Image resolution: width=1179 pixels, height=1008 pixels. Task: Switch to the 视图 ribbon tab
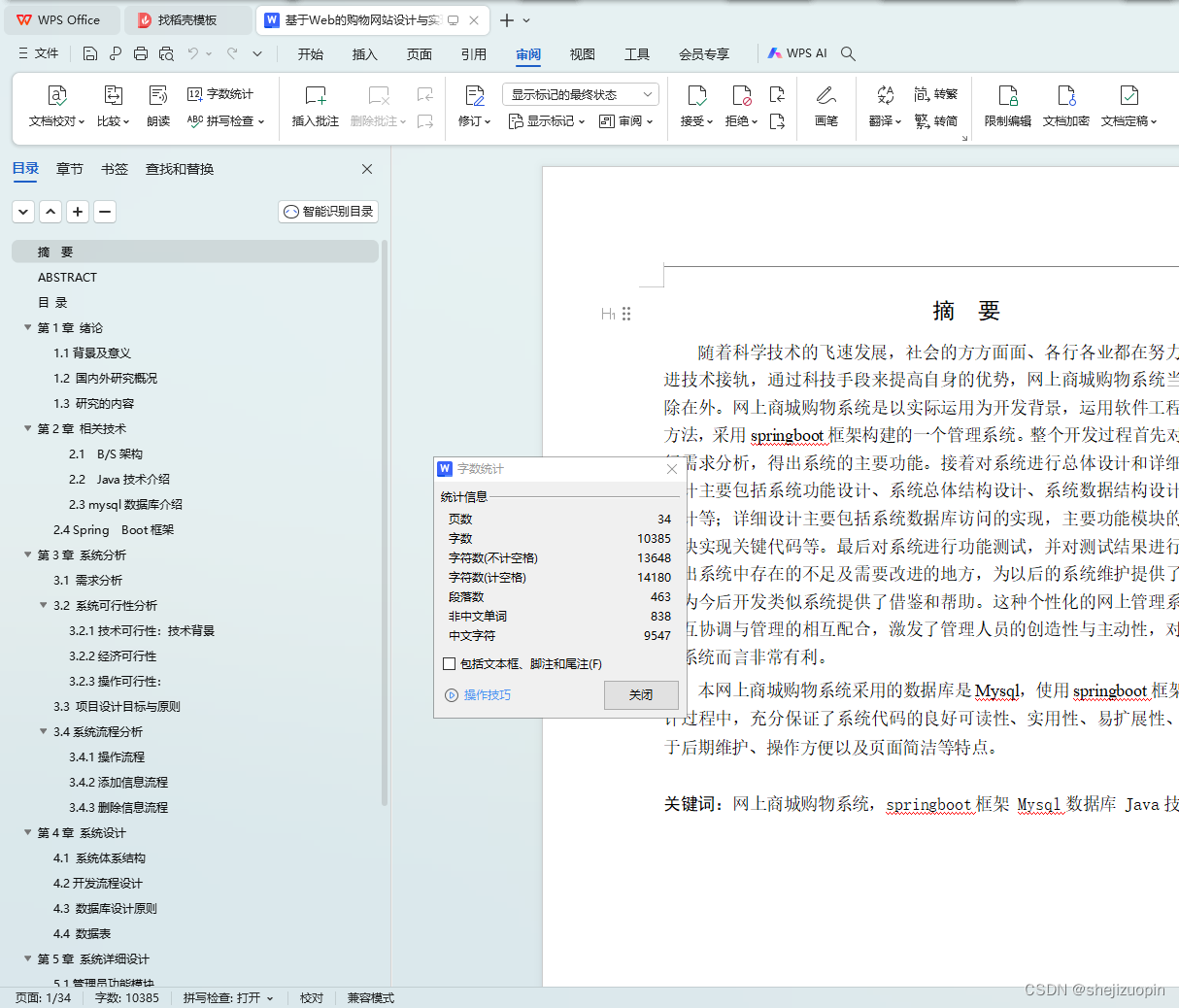coord(582,54)
